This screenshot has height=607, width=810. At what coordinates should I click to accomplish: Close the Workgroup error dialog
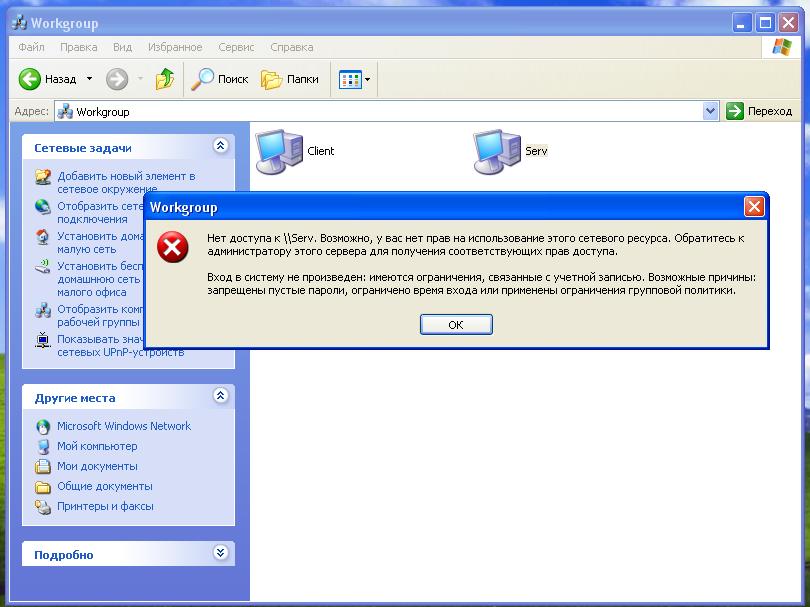click(x=754, y=207)
